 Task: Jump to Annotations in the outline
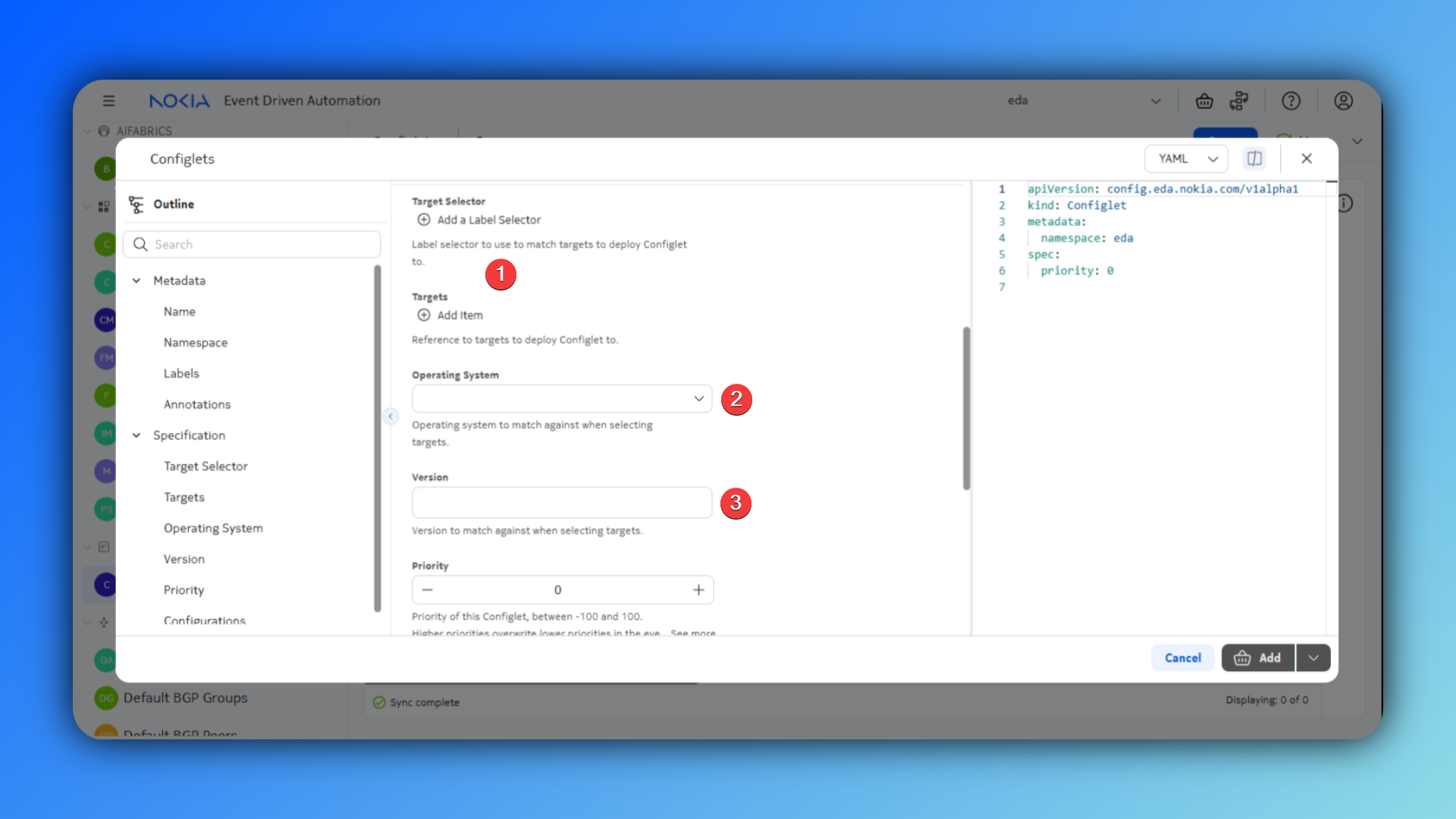tap(197, 404)
